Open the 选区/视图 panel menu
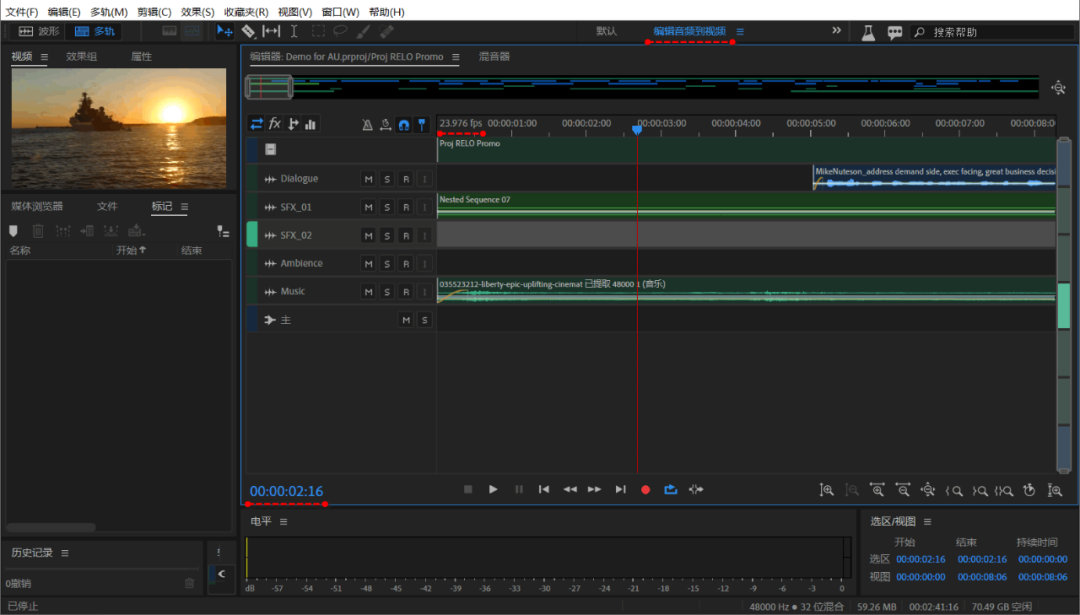This screenshot has width=1080, height=615. click(x=927, y=521)
